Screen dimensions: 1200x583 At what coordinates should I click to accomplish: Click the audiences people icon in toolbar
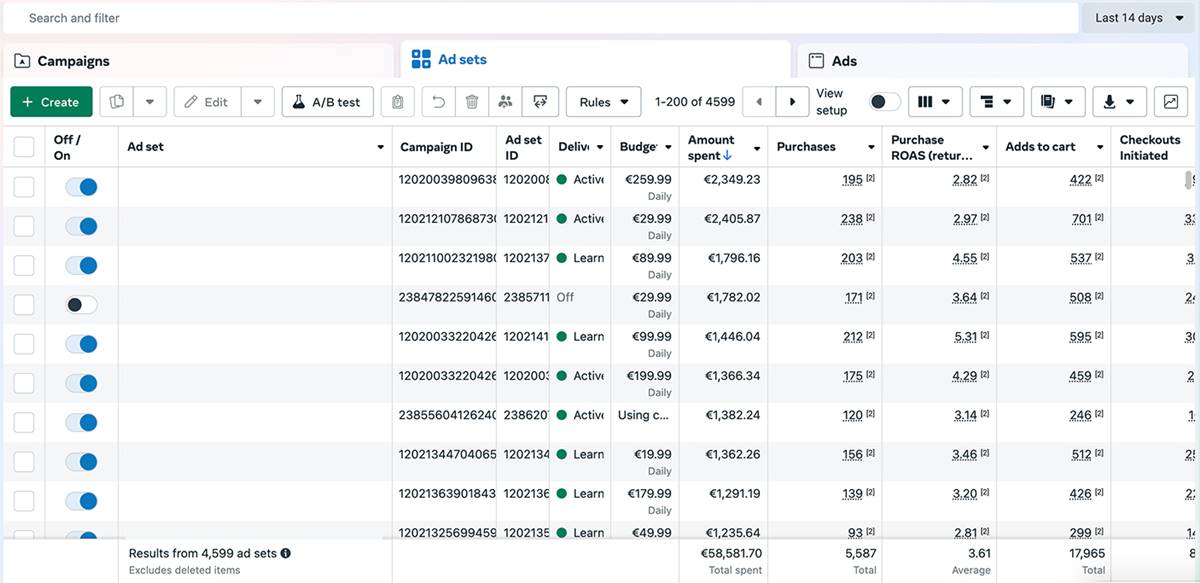coord(506,102)
